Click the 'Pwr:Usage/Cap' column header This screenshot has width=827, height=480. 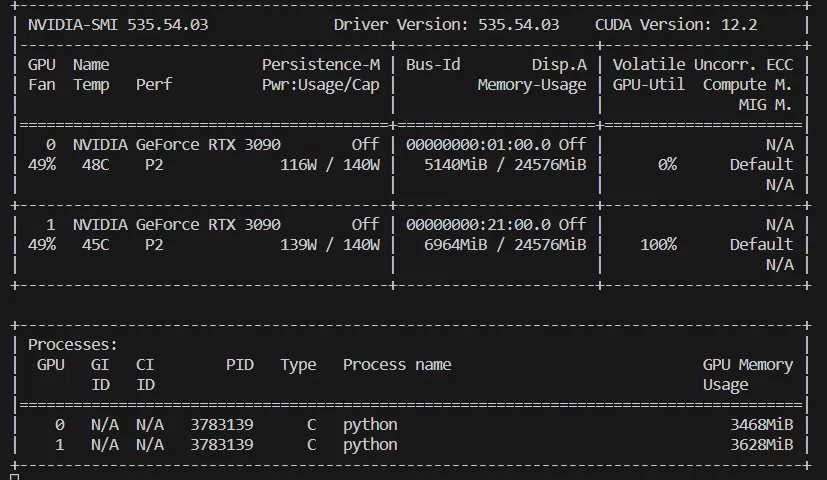click(321, 85)
